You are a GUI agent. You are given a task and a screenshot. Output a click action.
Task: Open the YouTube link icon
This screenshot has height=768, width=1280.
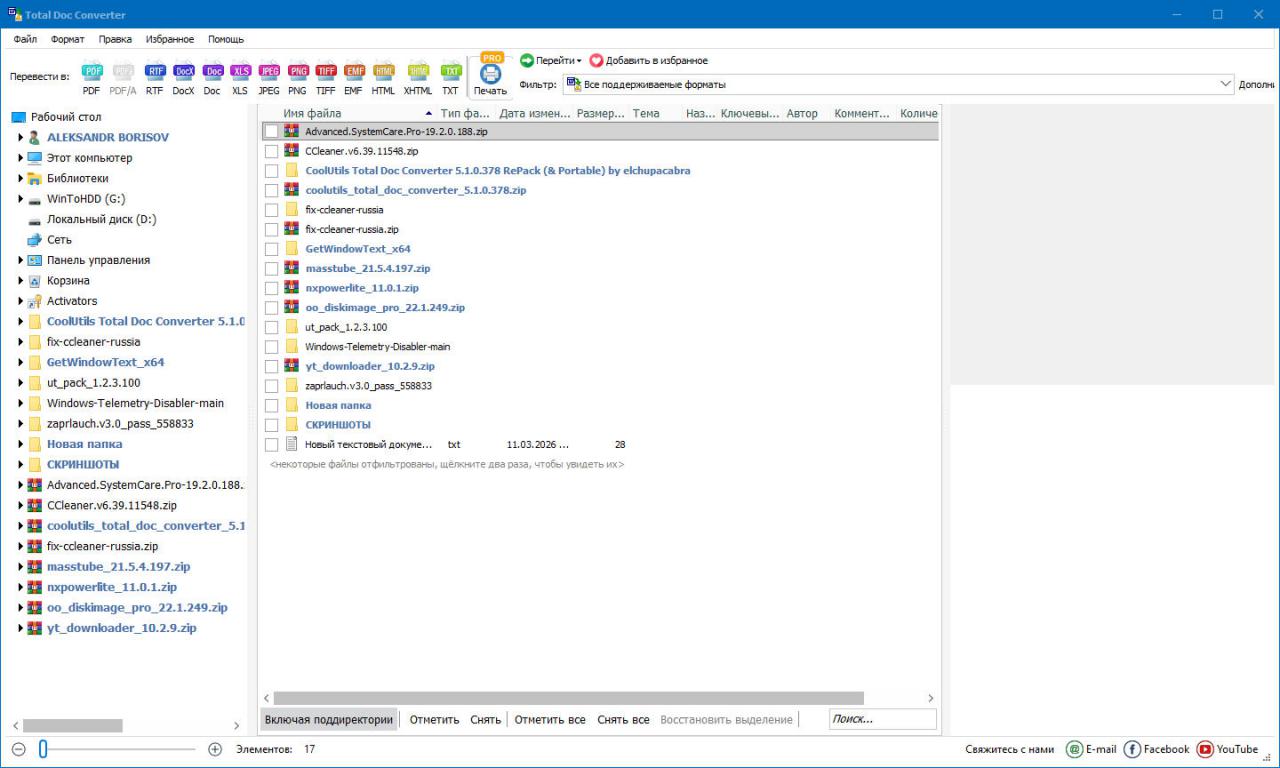pyautogui.click(x=1205, y=749)
